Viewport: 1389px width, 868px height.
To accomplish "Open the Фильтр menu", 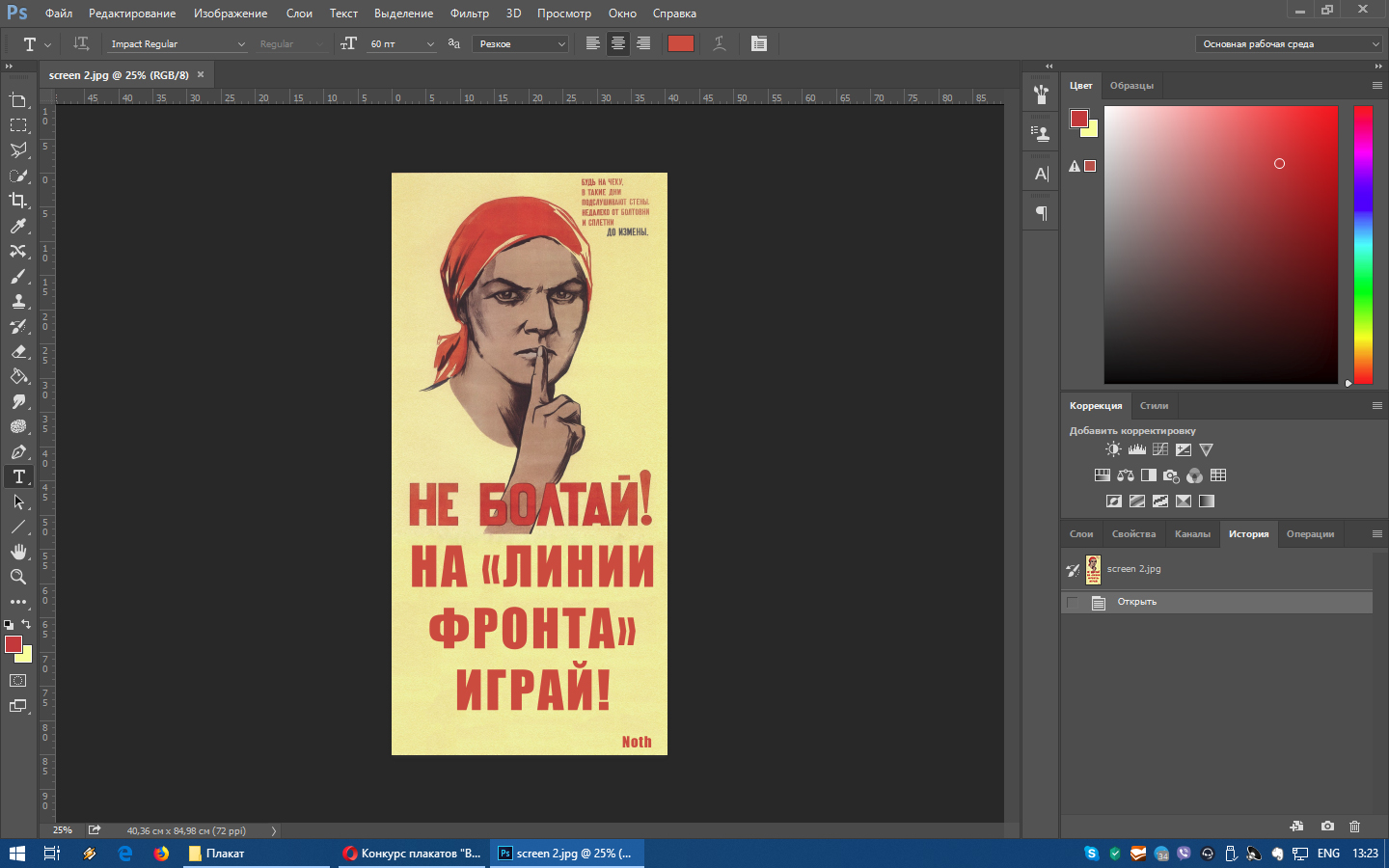I will pyautogui.click(x=469, y=14).
